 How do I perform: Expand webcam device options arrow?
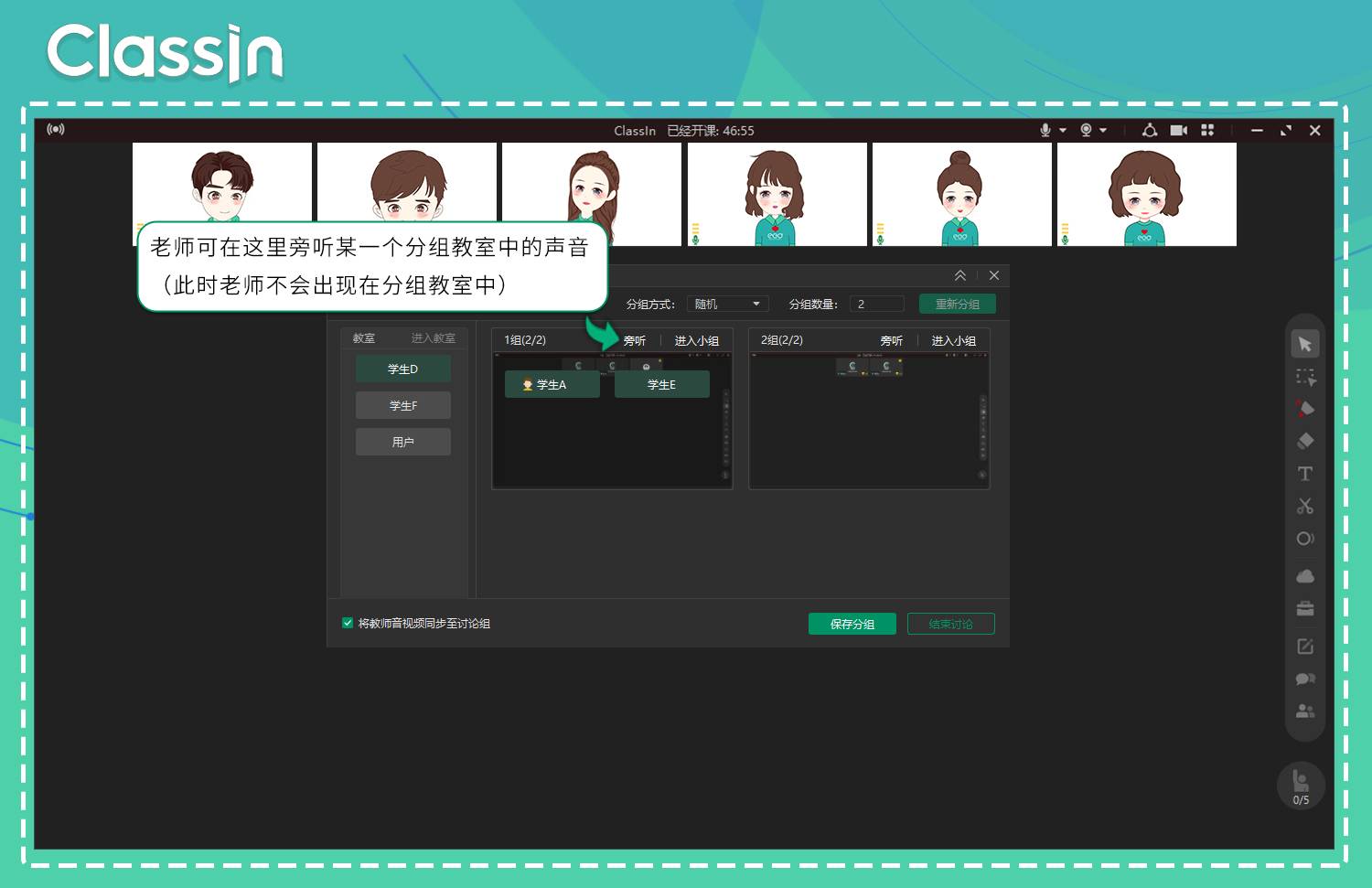(1103, 131)
